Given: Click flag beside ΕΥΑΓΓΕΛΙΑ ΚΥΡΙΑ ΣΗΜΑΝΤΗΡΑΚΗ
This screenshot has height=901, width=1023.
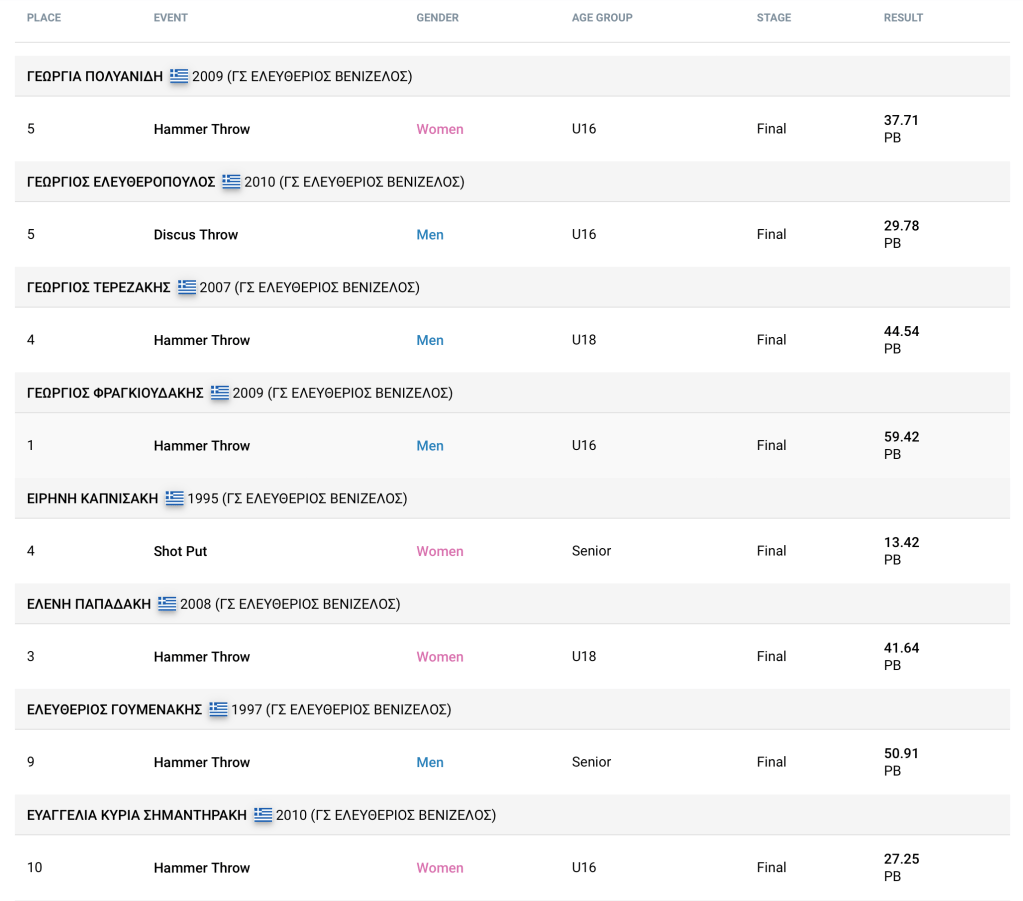Looking at the screenshot, I should (x=263, y=815).
